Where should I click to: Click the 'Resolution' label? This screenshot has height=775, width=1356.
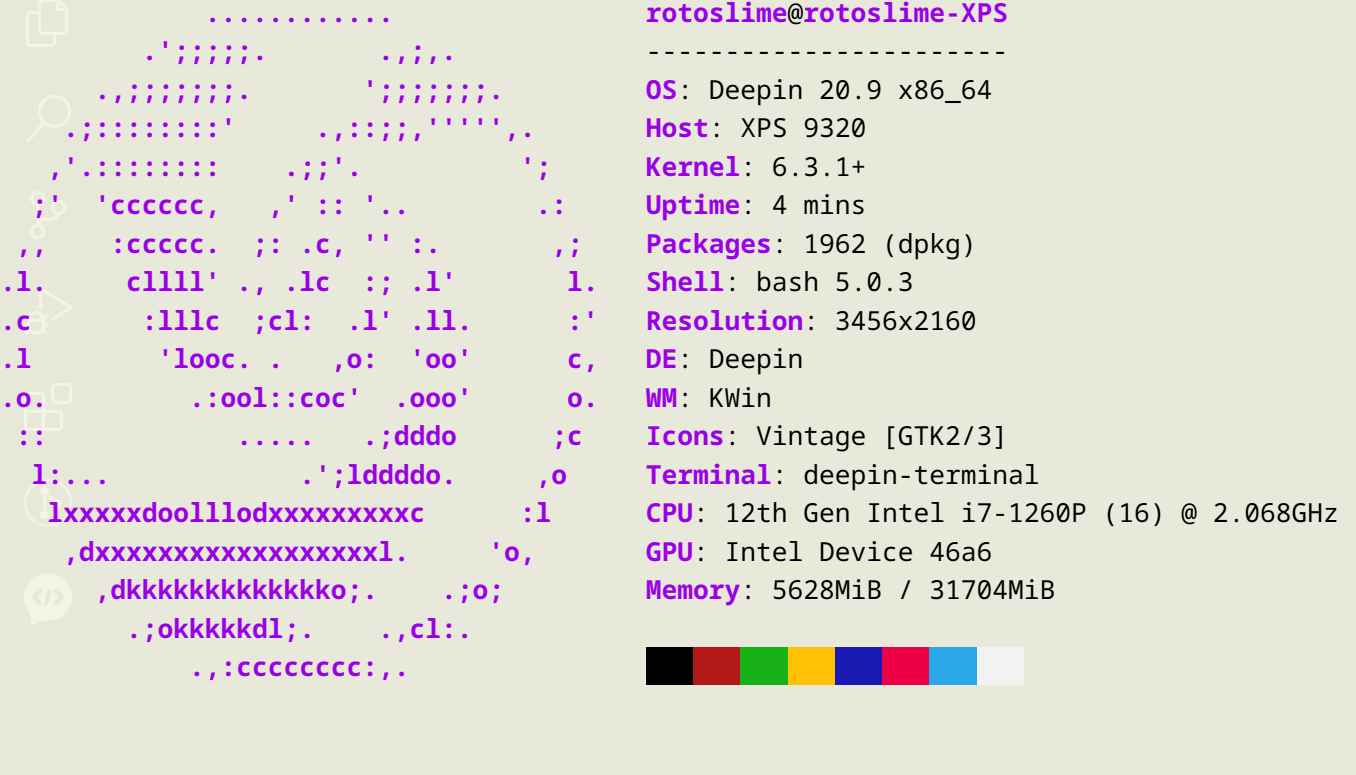pos(725,321)
